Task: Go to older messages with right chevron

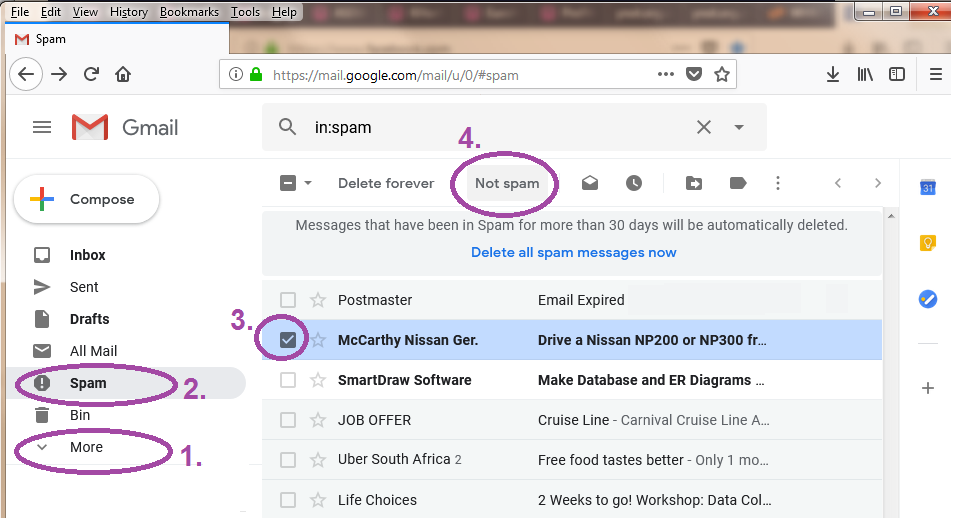Action: coord(878,183)
